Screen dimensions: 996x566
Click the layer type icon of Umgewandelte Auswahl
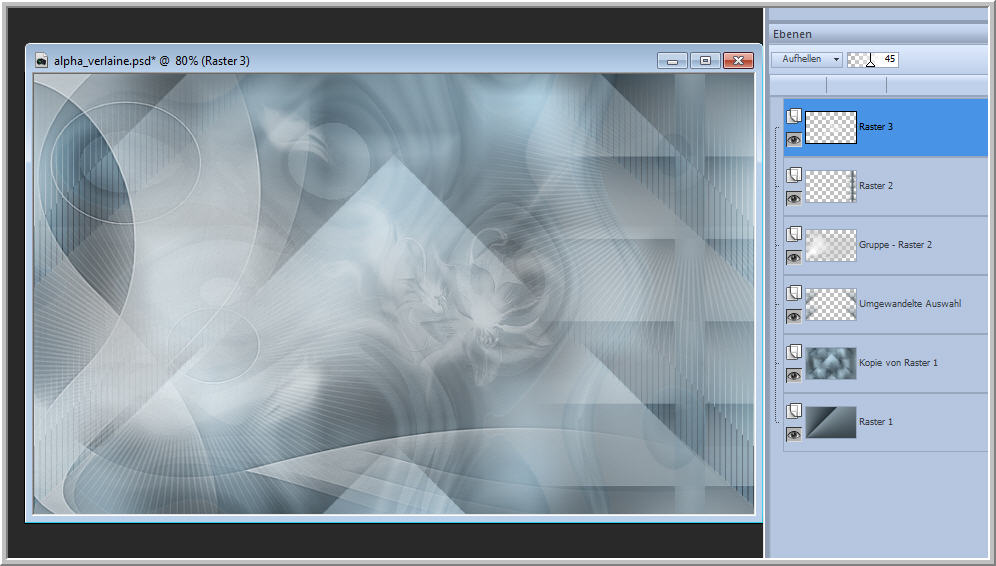pyautogui.click(x=794, y=293)
